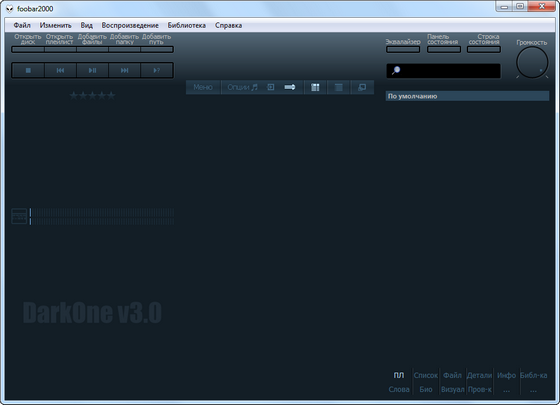Click the small panel icon left of seekbar
560x405 pixels.
[19, 216]
